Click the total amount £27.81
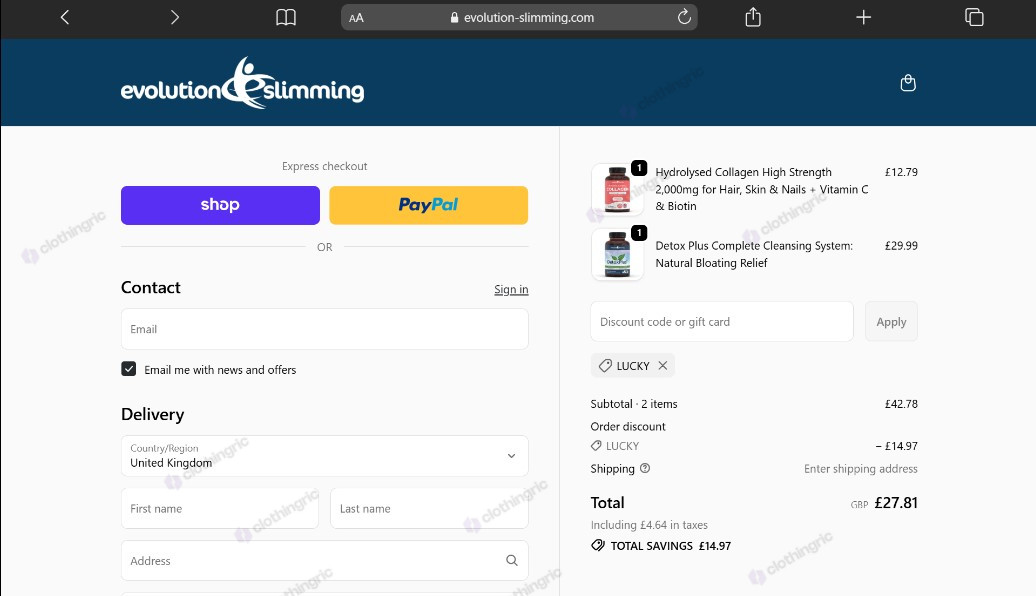Screen dimensions: 1036x596 [896, 503]
